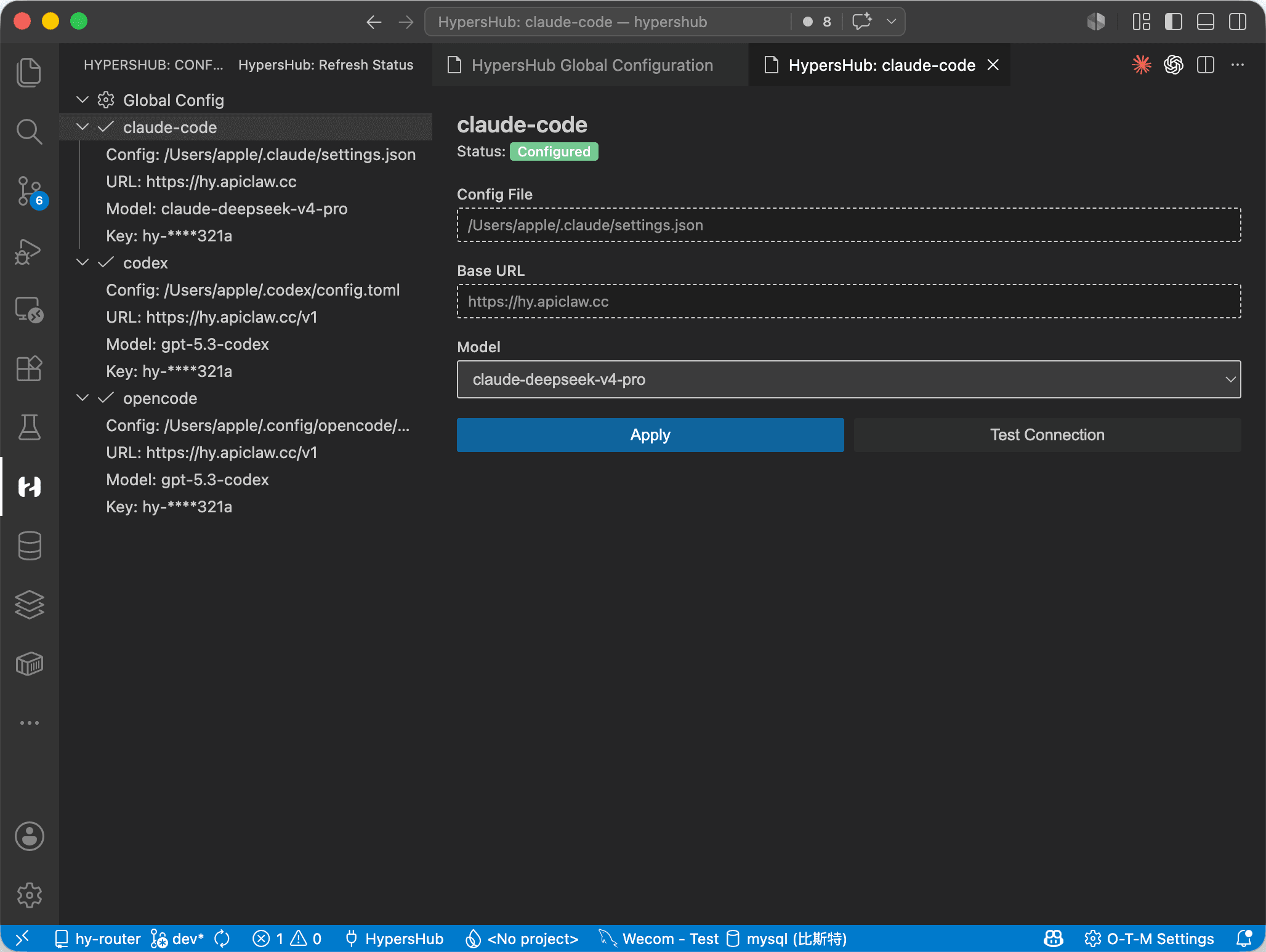Screen dimensions: 1266x952
Task: Focus the Base URL input field
Action: click(849, 301)
